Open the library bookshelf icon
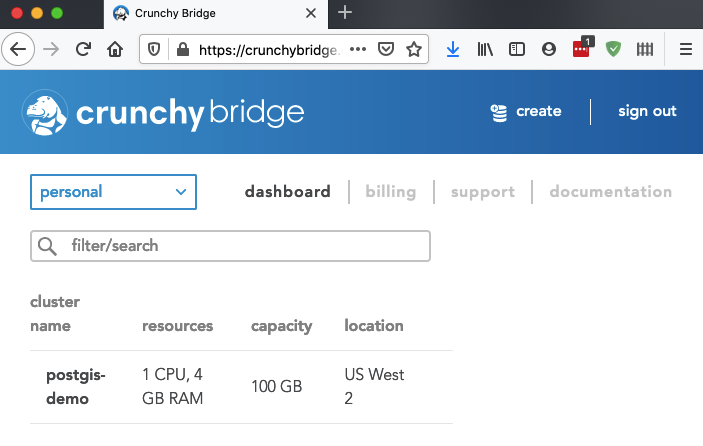Screen dimensions: 703x446 485,49
